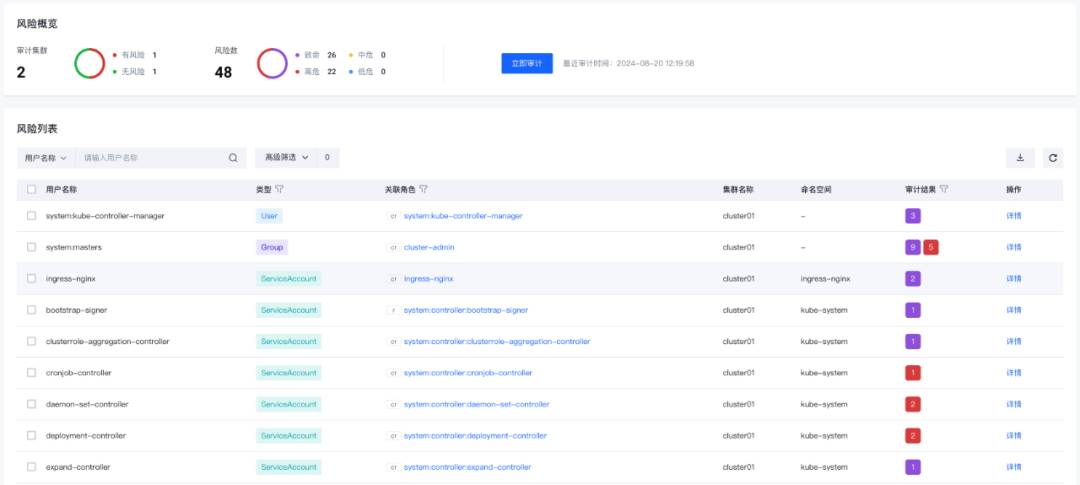The image size is (1080, 485).
Task: Open 详情 for expand-controller row
Action: 1014,467
